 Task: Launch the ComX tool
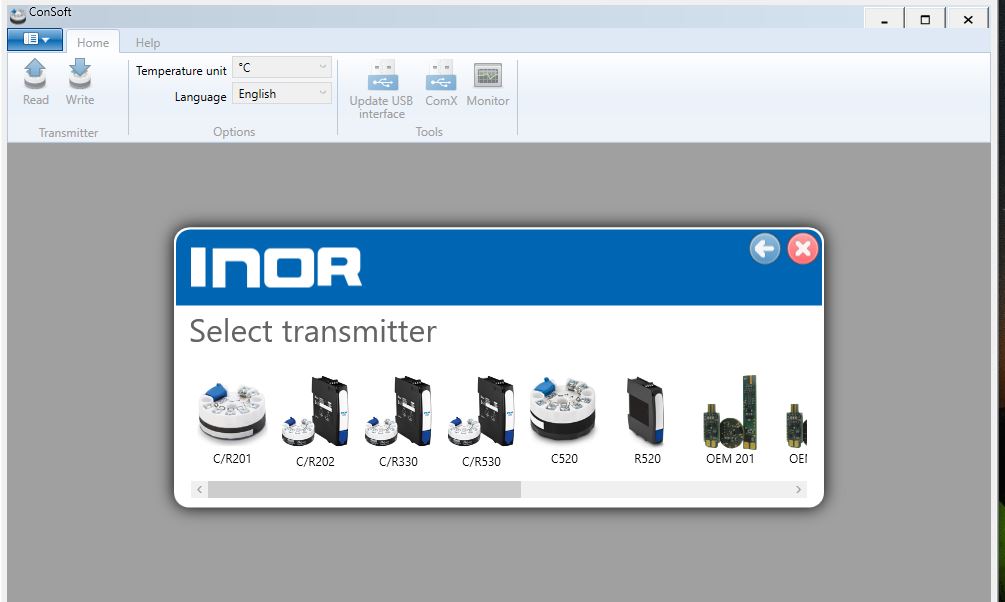441,83
